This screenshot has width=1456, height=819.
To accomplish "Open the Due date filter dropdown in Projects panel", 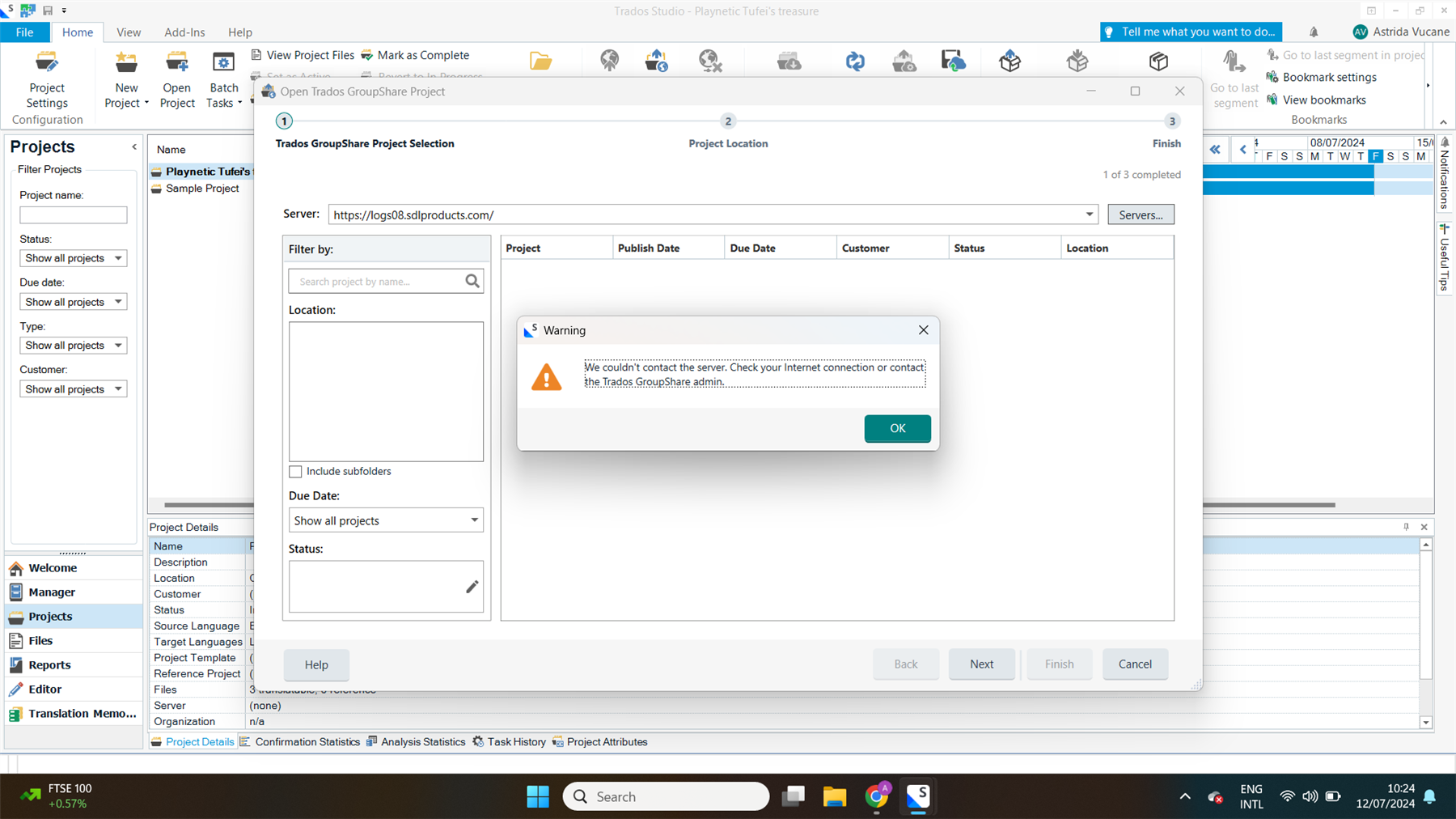I will [73, 302].
